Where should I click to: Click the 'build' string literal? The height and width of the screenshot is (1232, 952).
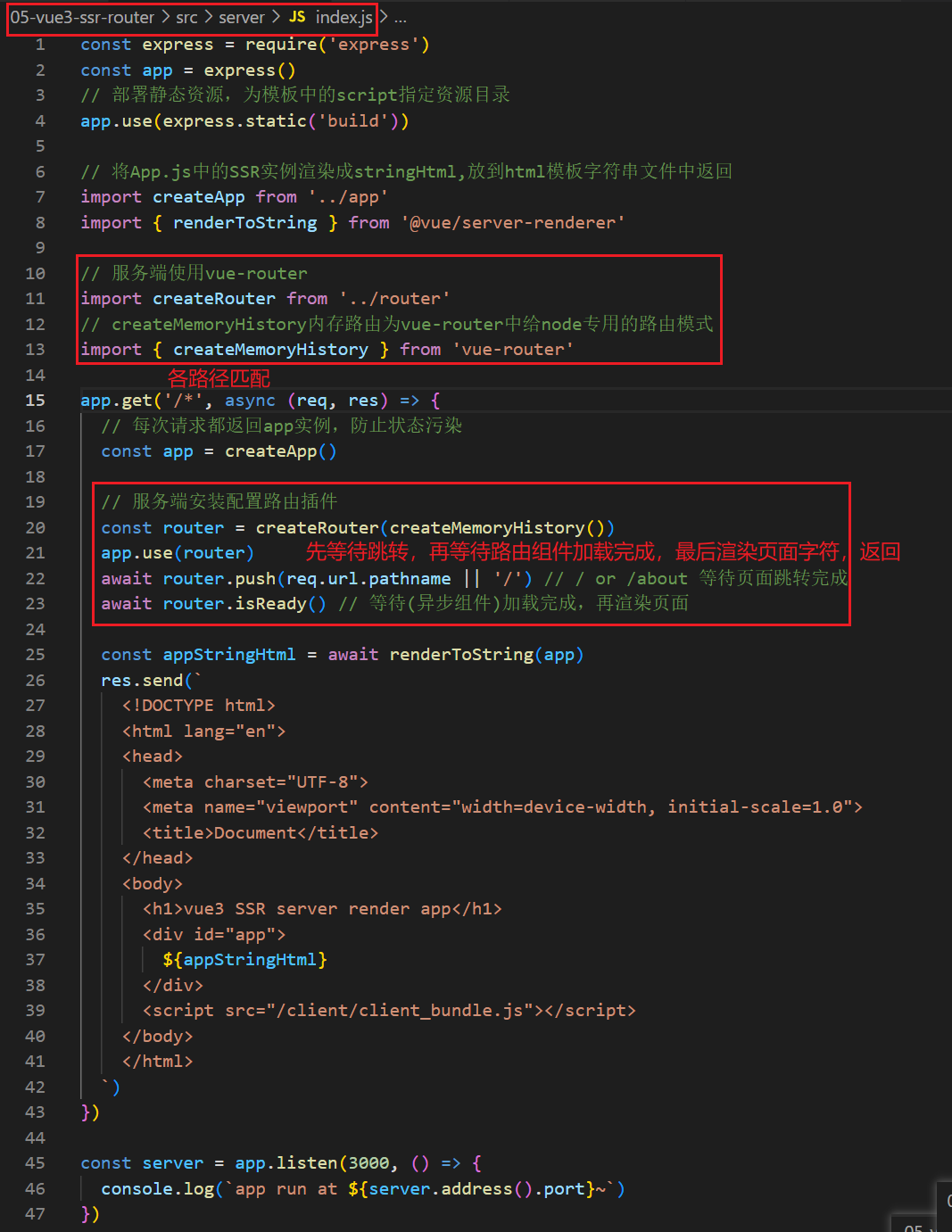(x=353, y=121)
